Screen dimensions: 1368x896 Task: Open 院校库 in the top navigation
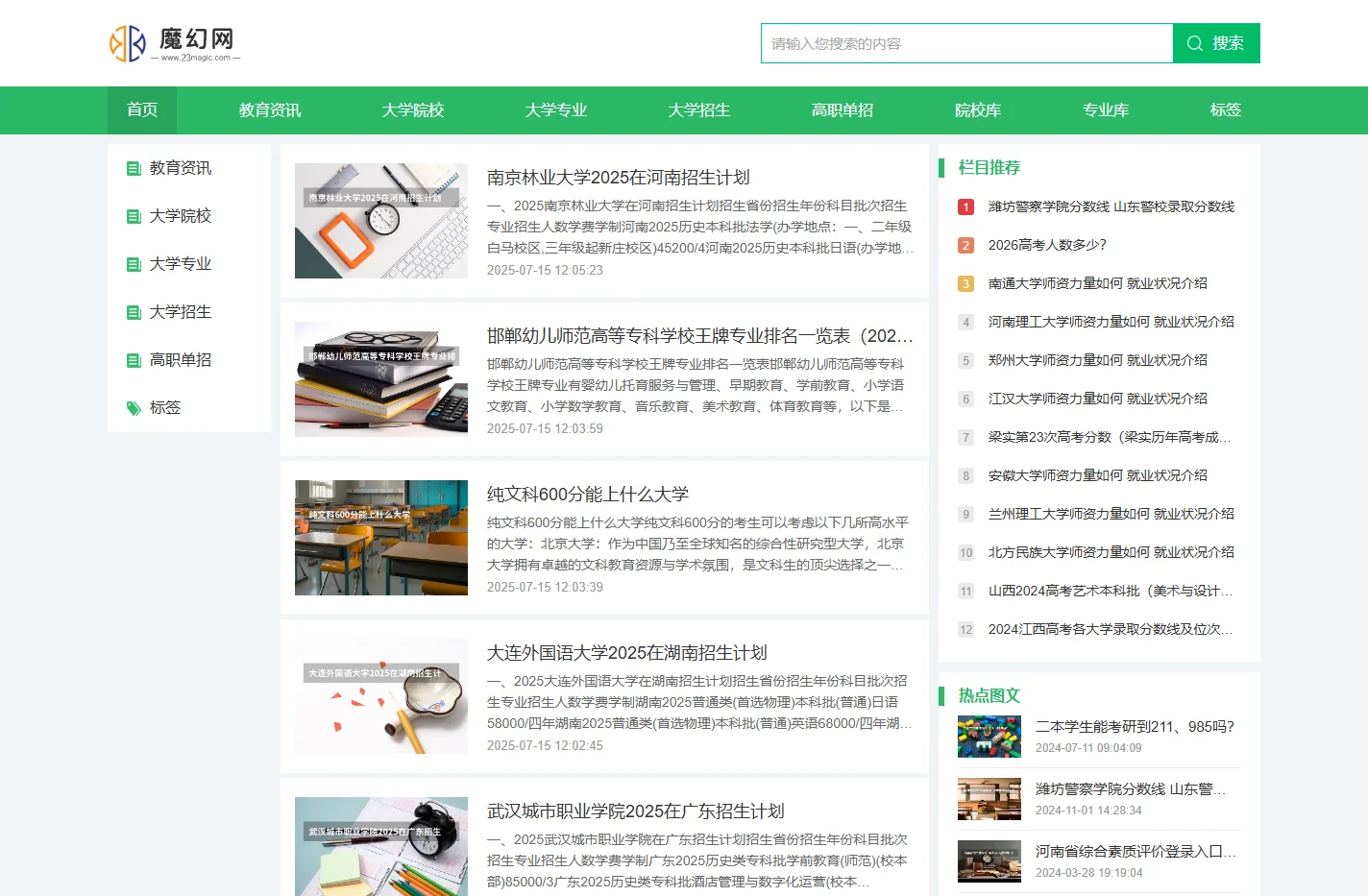(x=978, y=110)
